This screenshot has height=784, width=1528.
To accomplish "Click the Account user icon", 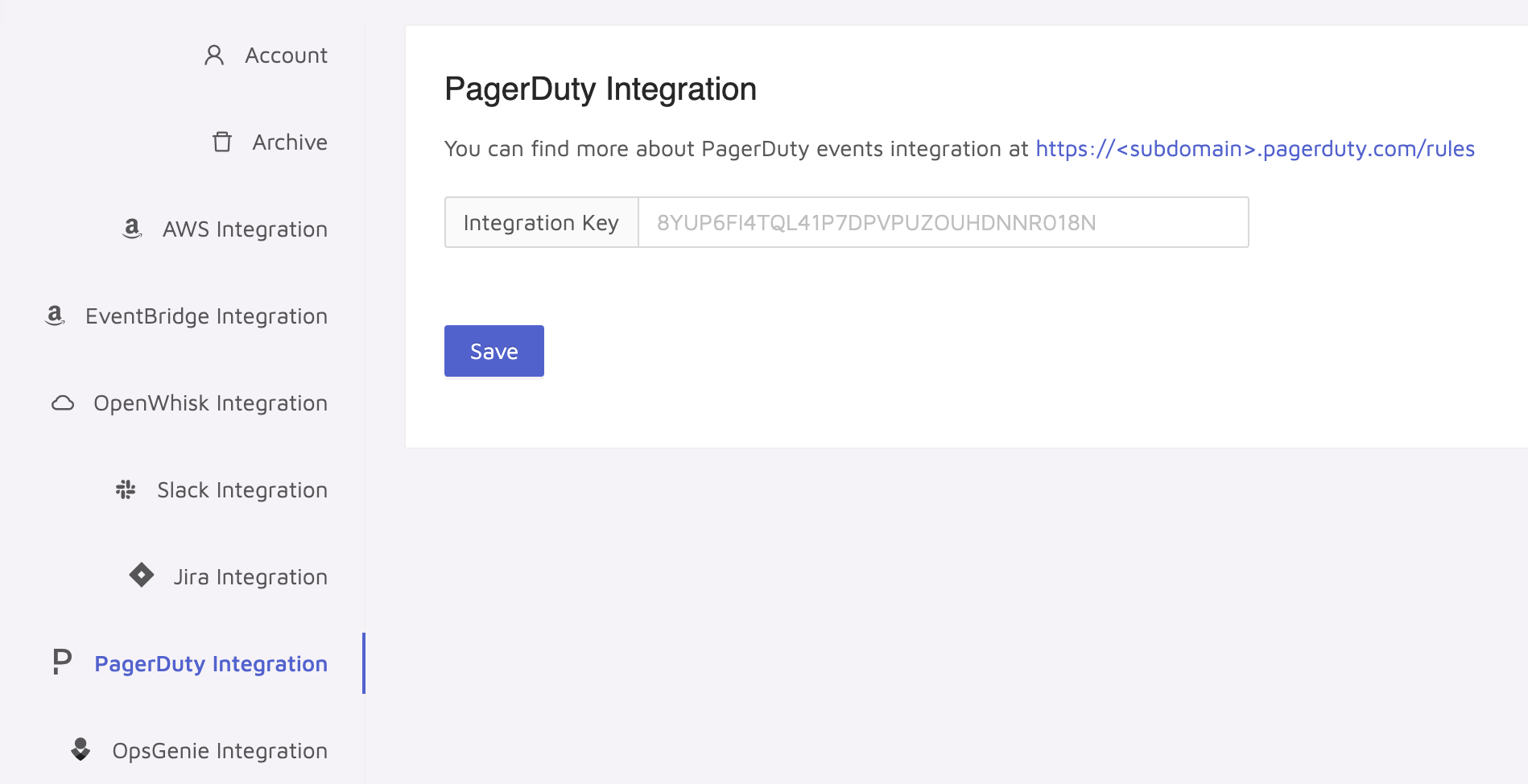I will click(x=214, y=55).
